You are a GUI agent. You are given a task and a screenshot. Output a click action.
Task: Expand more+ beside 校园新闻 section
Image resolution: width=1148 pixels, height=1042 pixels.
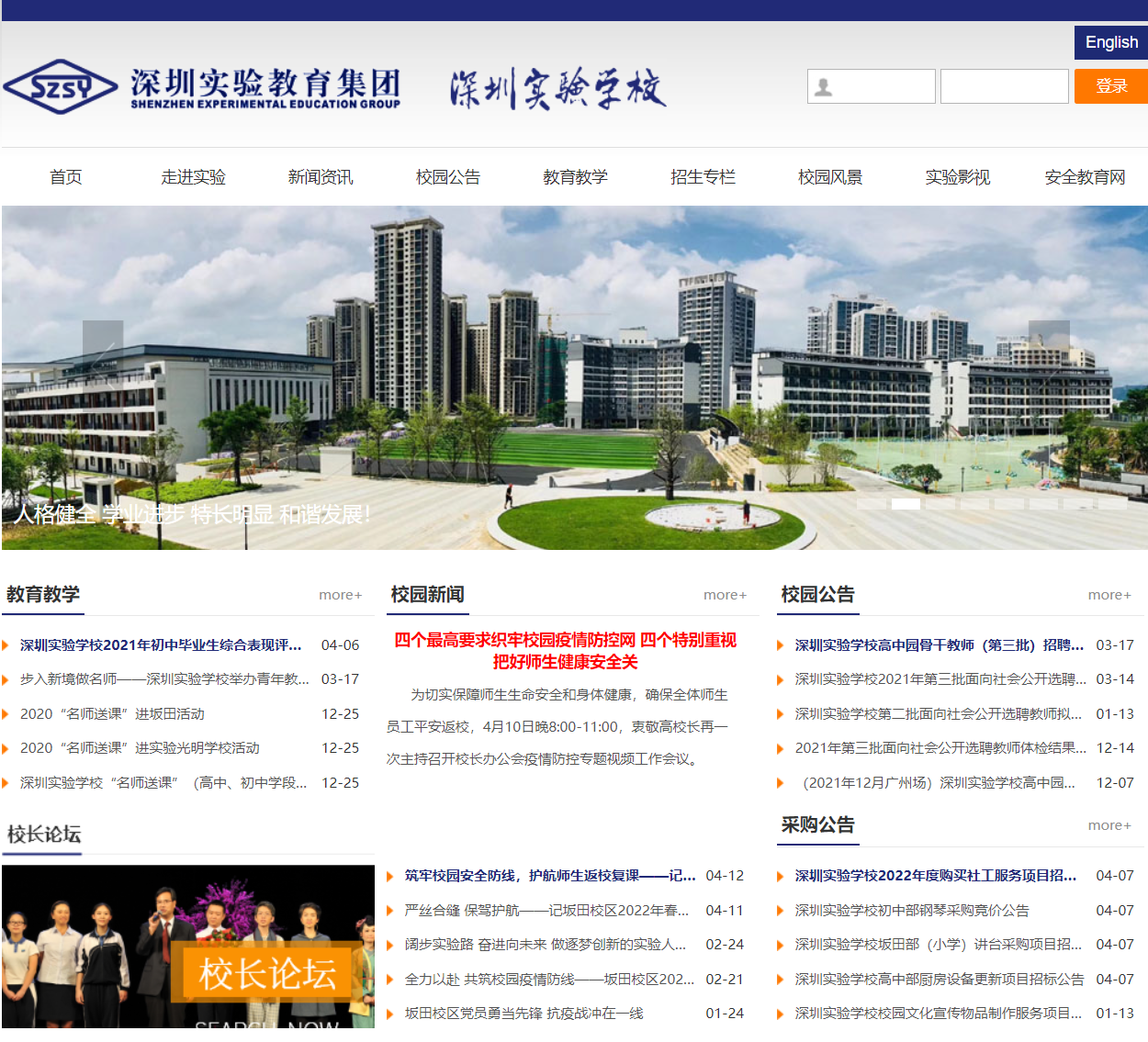click(x=726, y=595)
